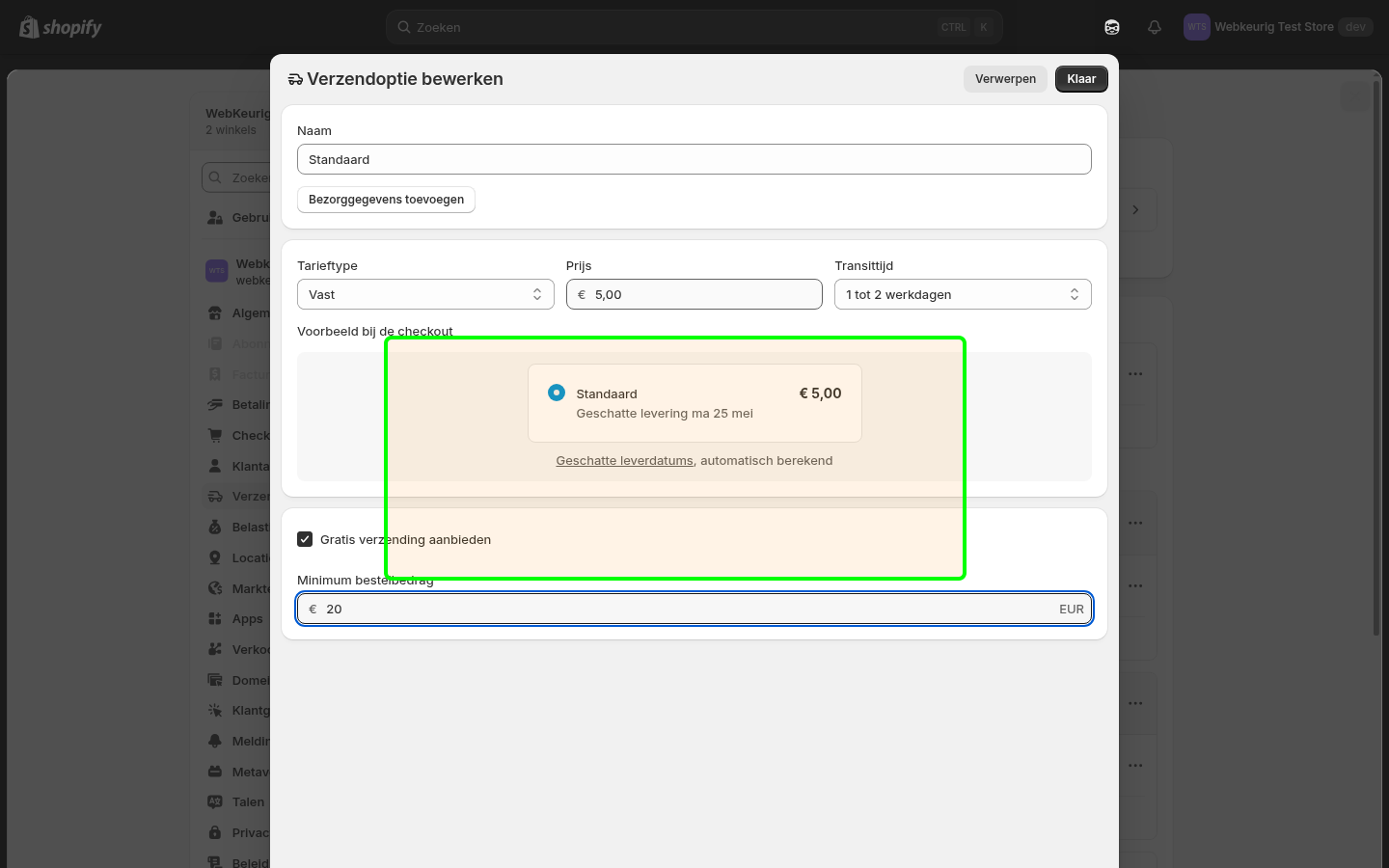Click 'Geschatte levering ma 25 mei' text
Screen dimensions: 1389x868
pyautogui.click(x=665, y=414)
